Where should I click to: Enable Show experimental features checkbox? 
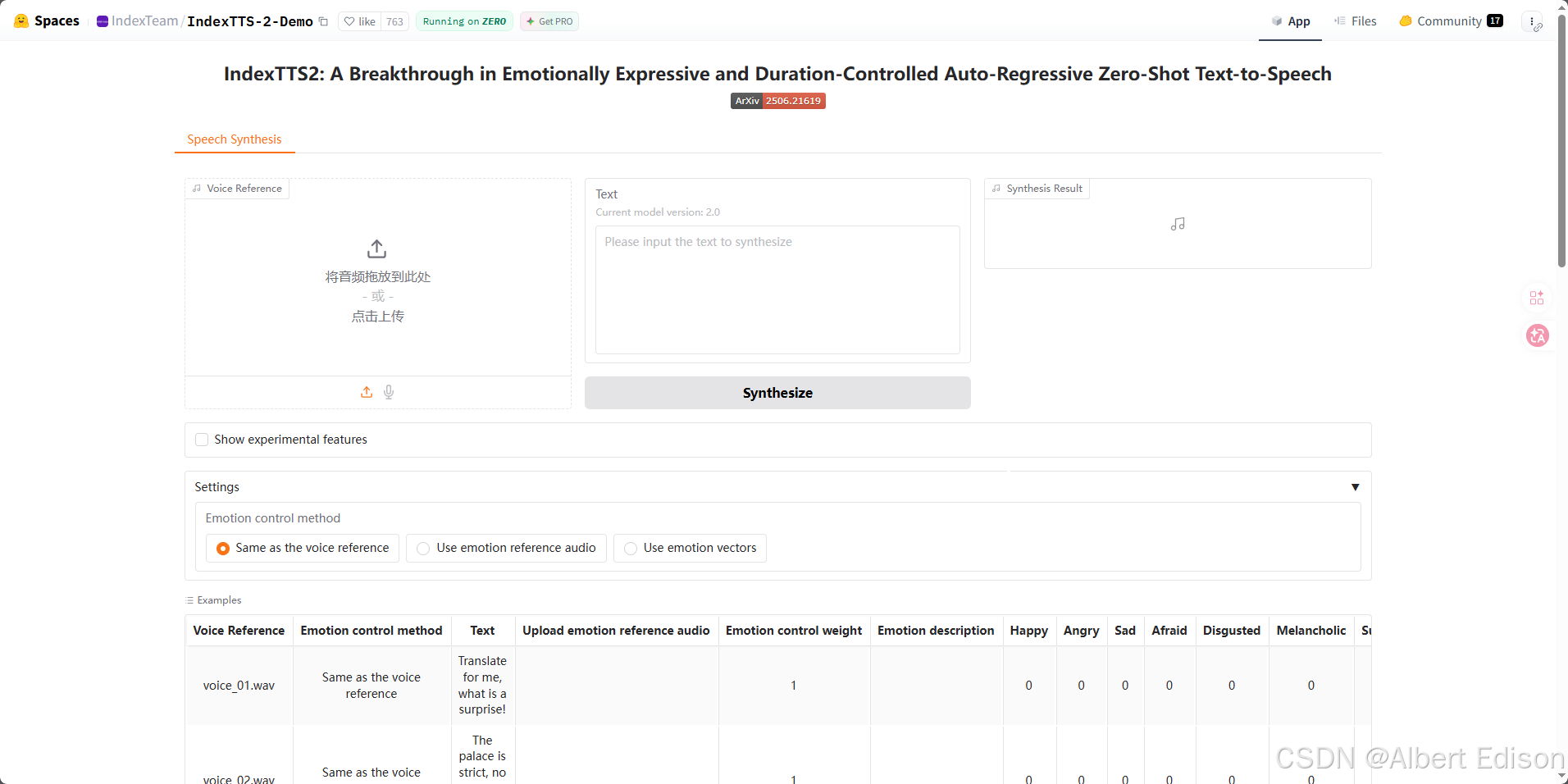[202, 440]
